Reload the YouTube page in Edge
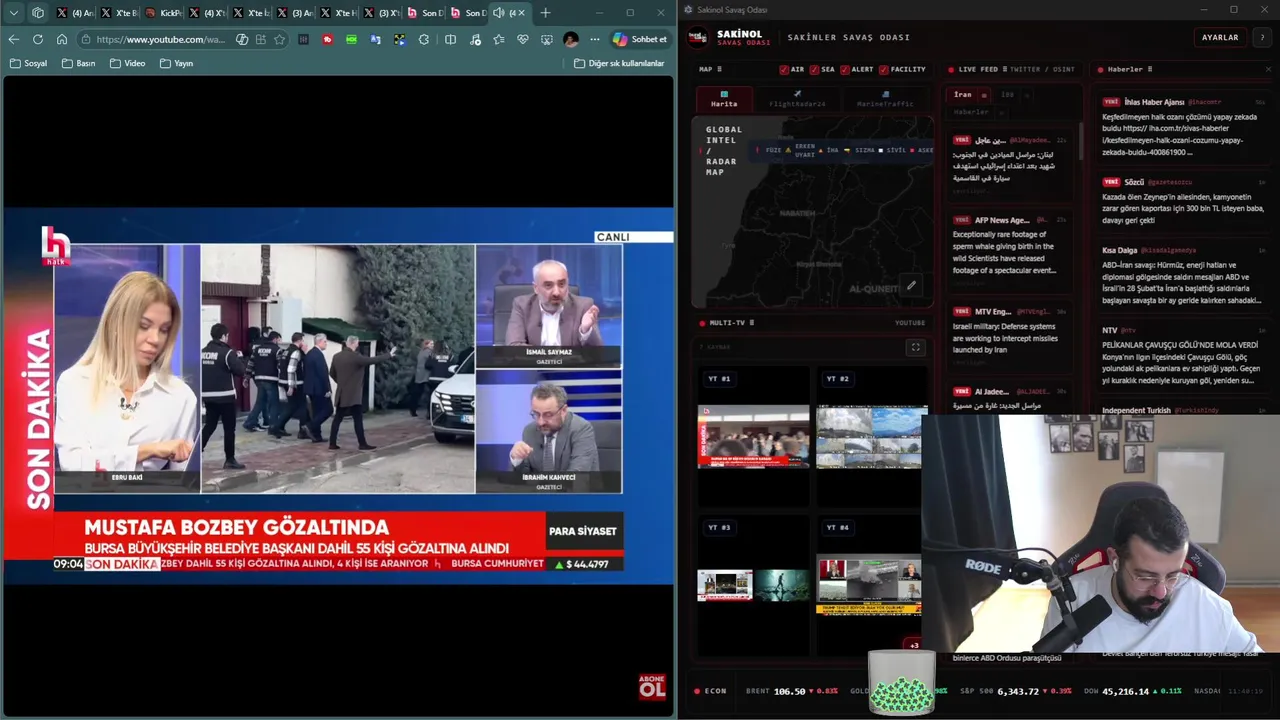 tap(37, 39)
